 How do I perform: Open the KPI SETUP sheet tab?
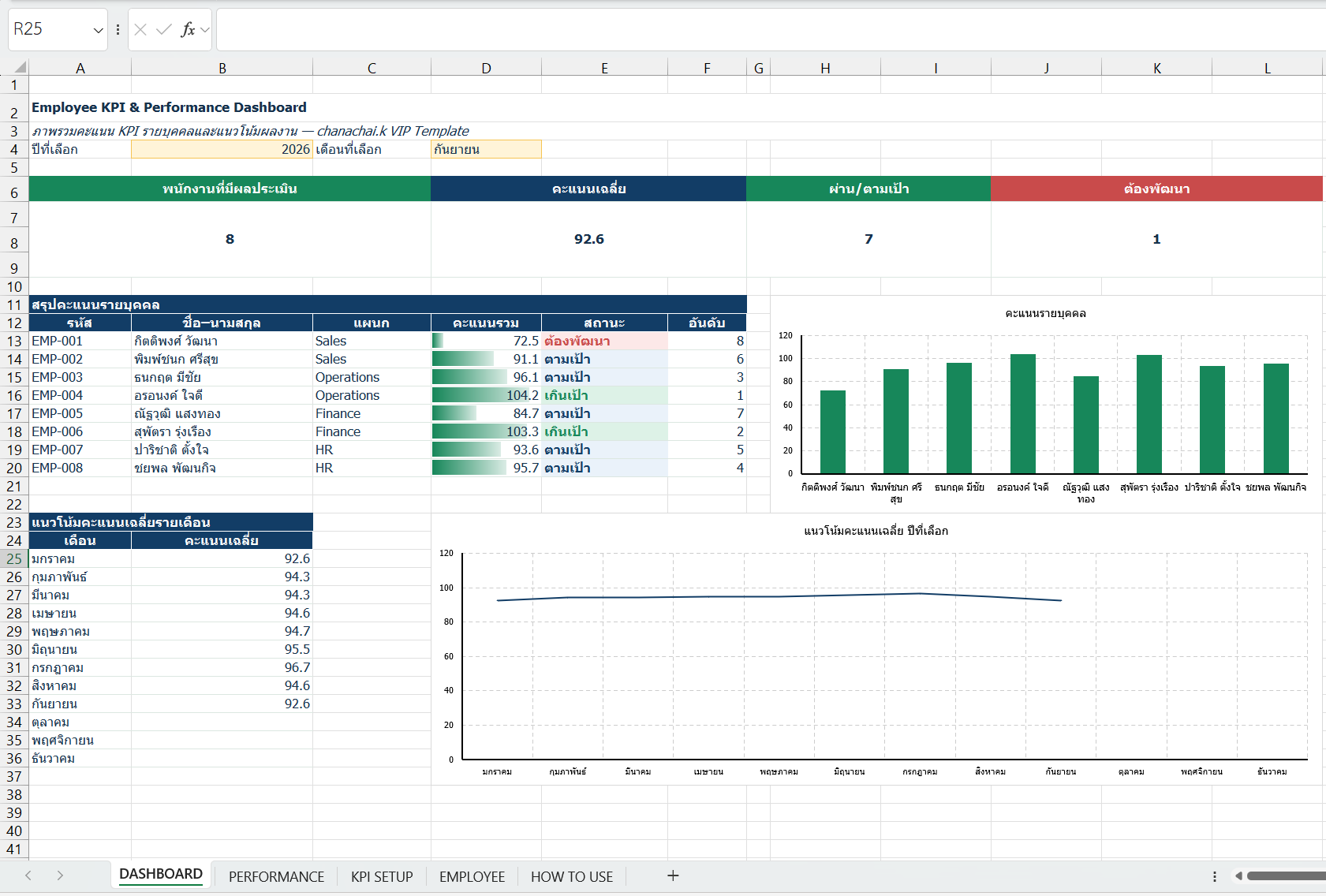pyautogui.click(x=382, y=876)
